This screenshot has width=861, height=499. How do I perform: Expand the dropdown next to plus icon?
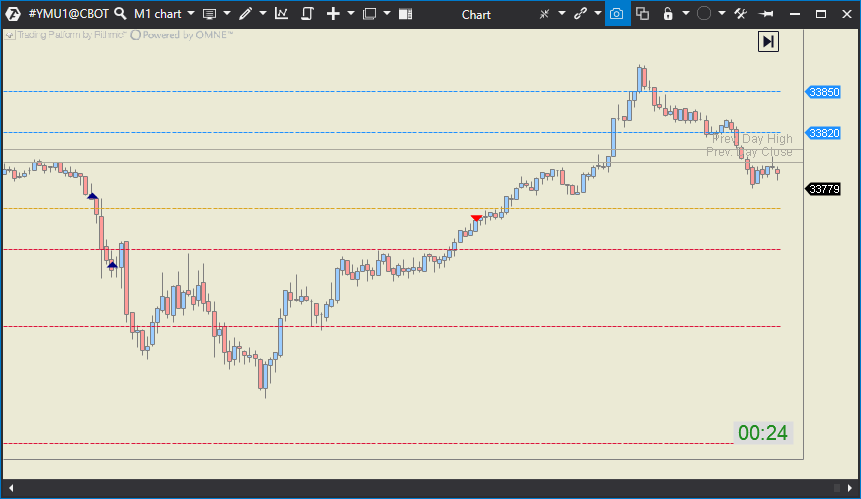351,13
